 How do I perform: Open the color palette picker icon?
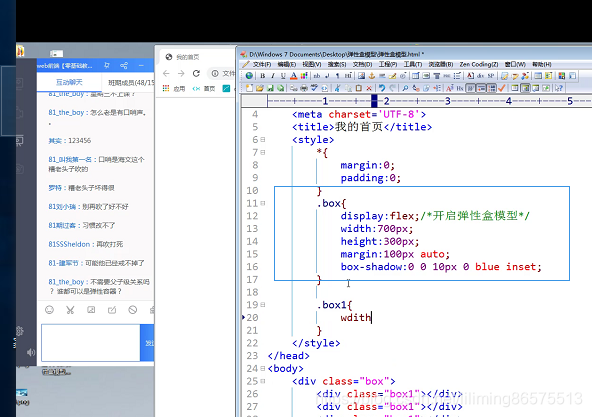point(304,76)
